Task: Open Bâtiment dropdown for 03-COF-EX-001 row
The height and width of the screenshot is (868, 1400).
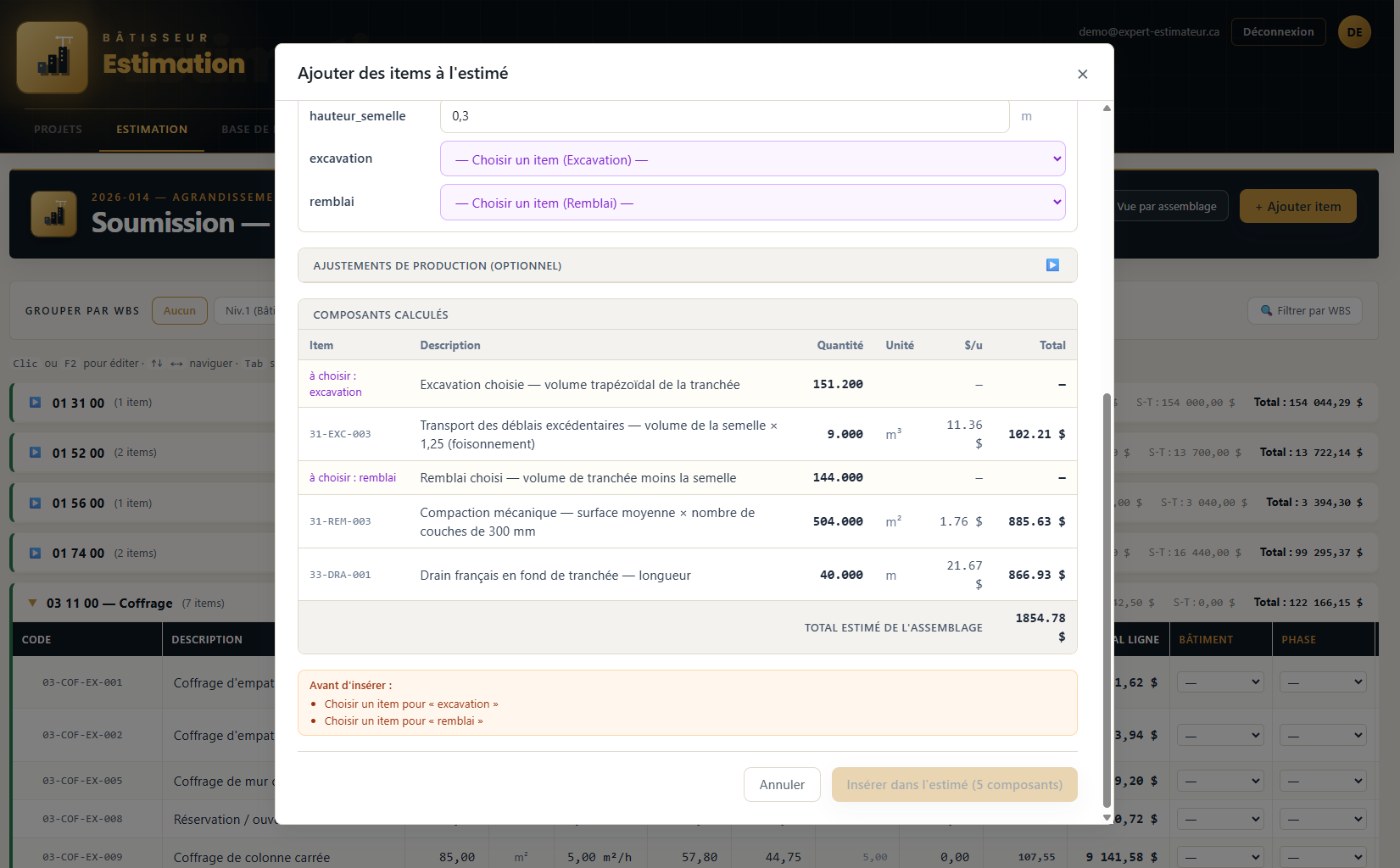Action: [1220, 682]
